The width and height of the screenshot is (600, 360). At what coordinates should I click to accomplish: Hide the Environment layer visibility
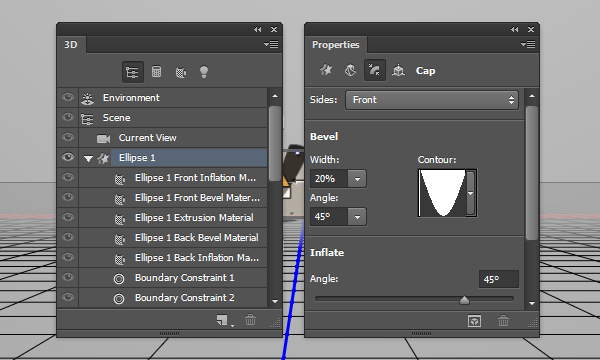pyautogui.click(x=68, y=97)
